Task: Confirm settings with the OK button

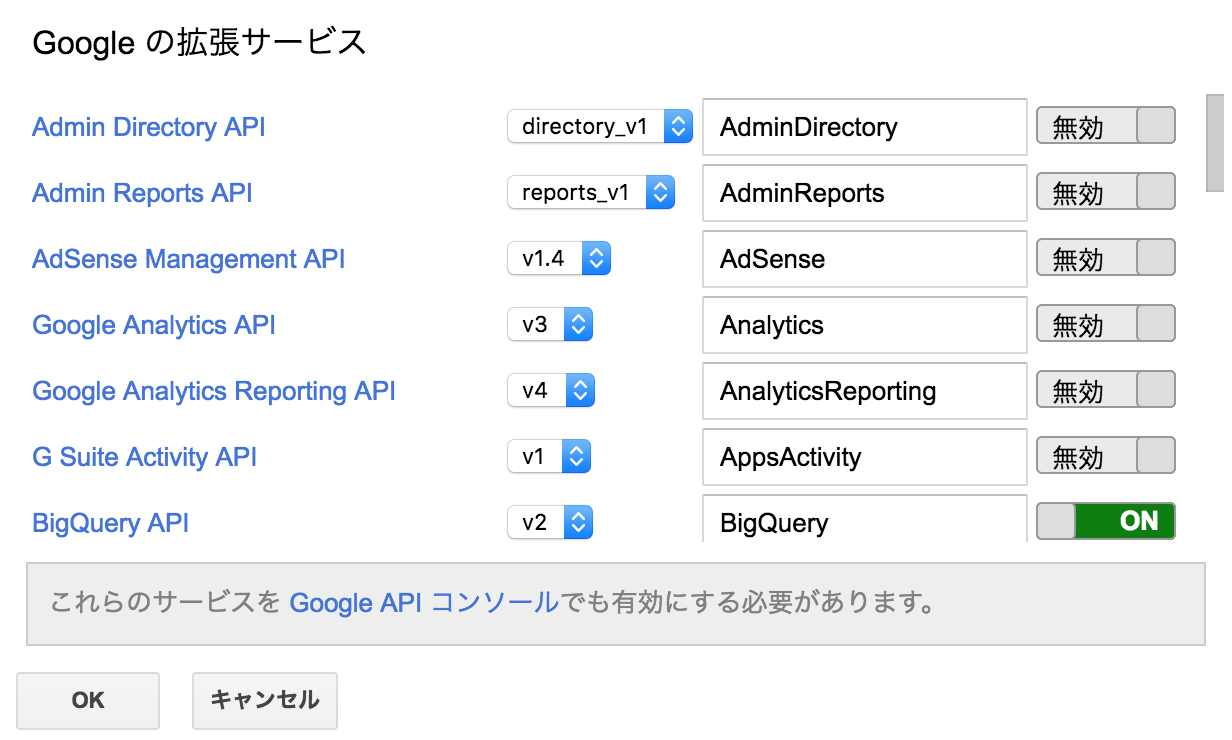Action: 87,700
